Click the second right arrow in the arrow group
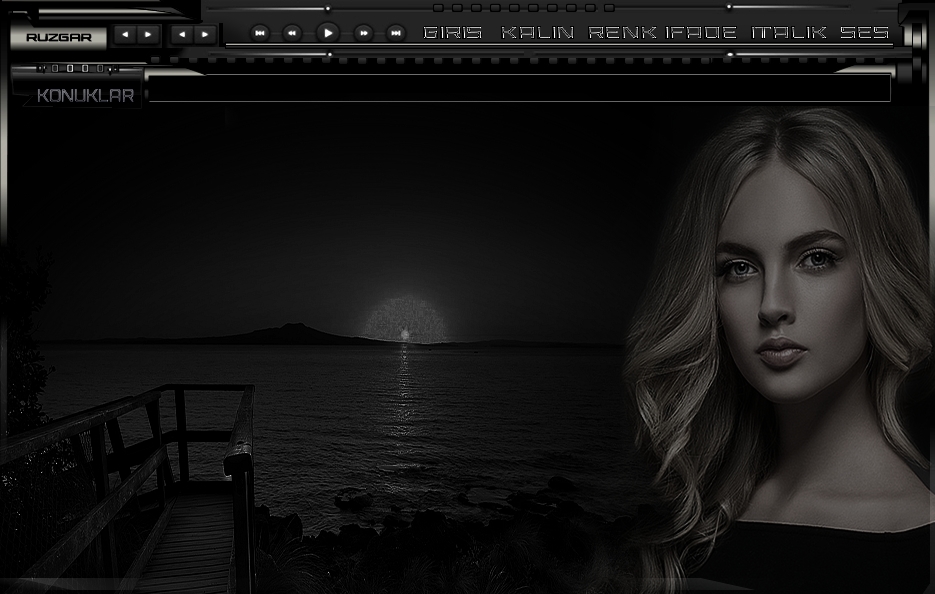This screenshot has width=935, height=594. [x=205, y=34]
